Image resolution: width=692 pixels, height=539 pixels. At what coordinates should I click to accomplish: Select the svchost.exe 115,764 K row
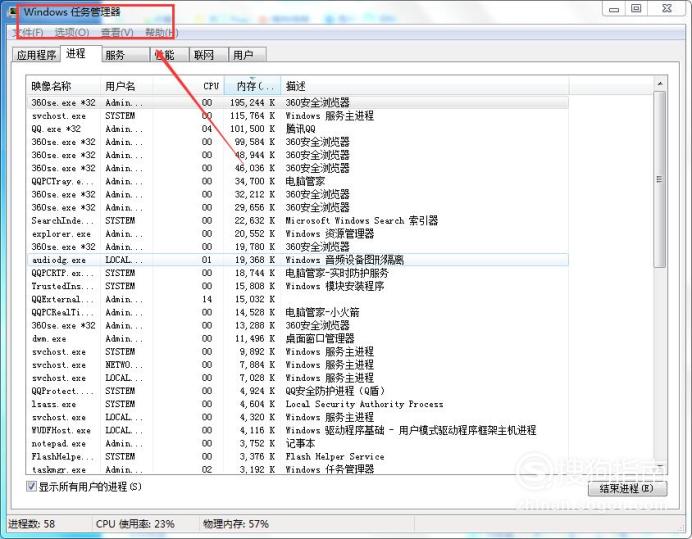[x=298, y=116]
